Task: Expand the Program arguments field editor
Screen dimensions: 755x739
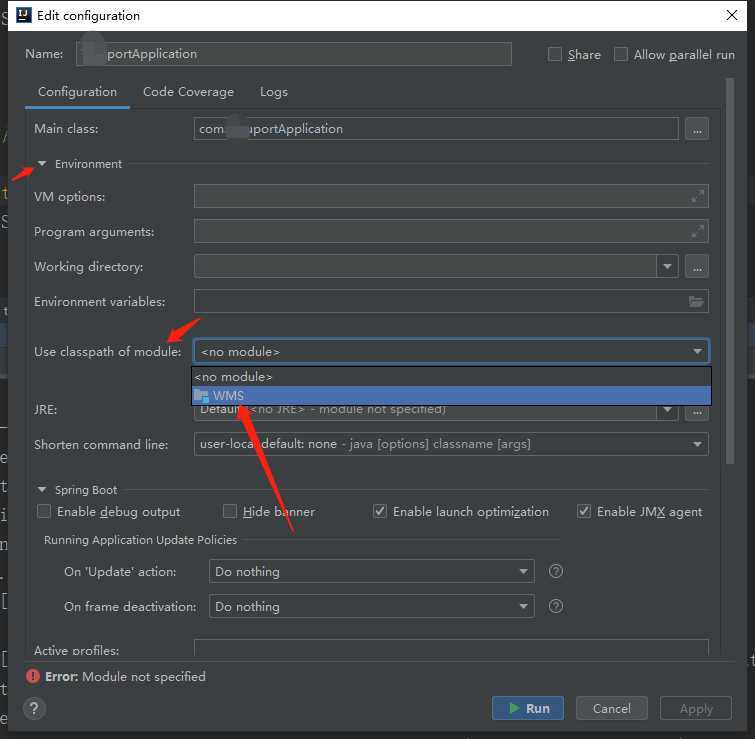Action: 697,232
